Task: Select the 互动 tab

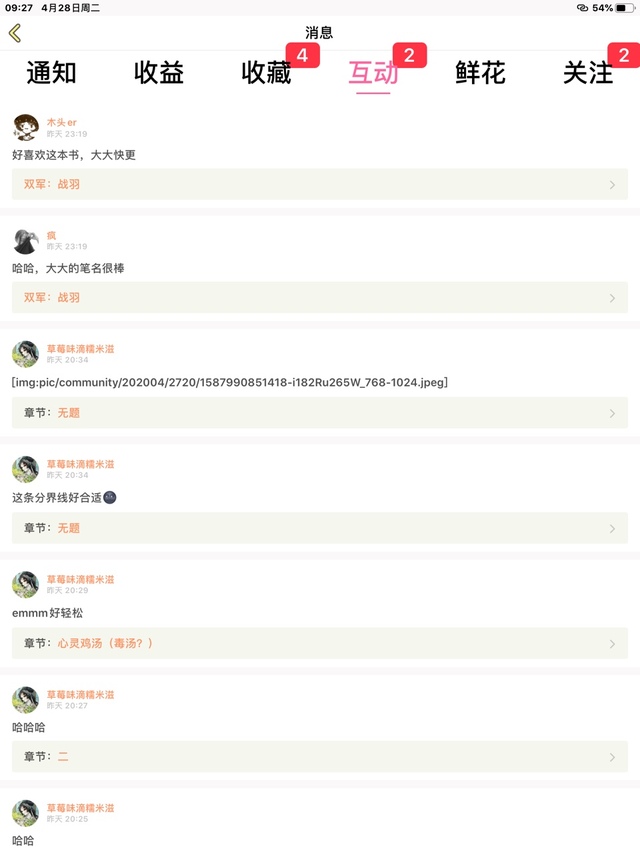Action: coord(373,72)
